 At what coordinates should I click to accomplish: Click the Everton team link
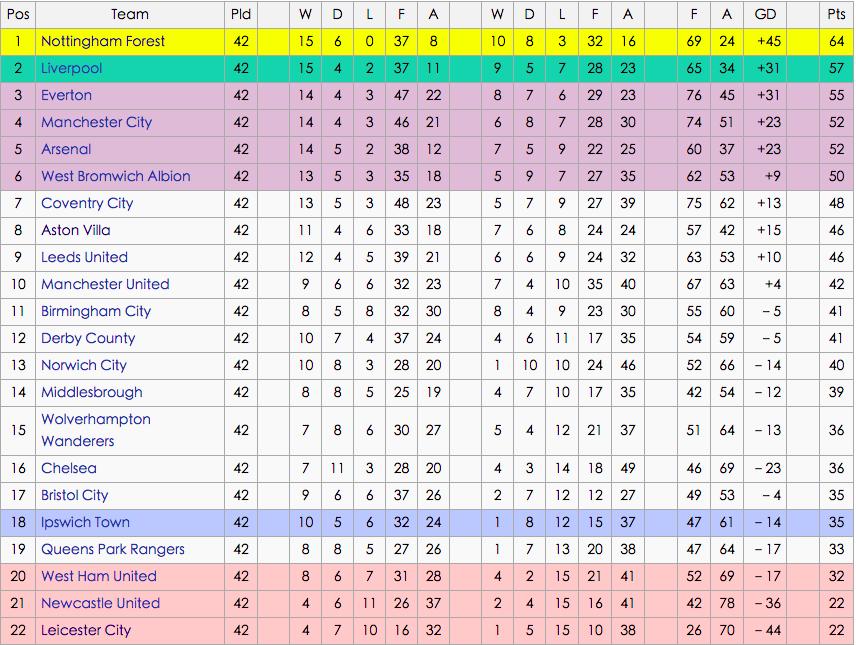pos(66,95)
